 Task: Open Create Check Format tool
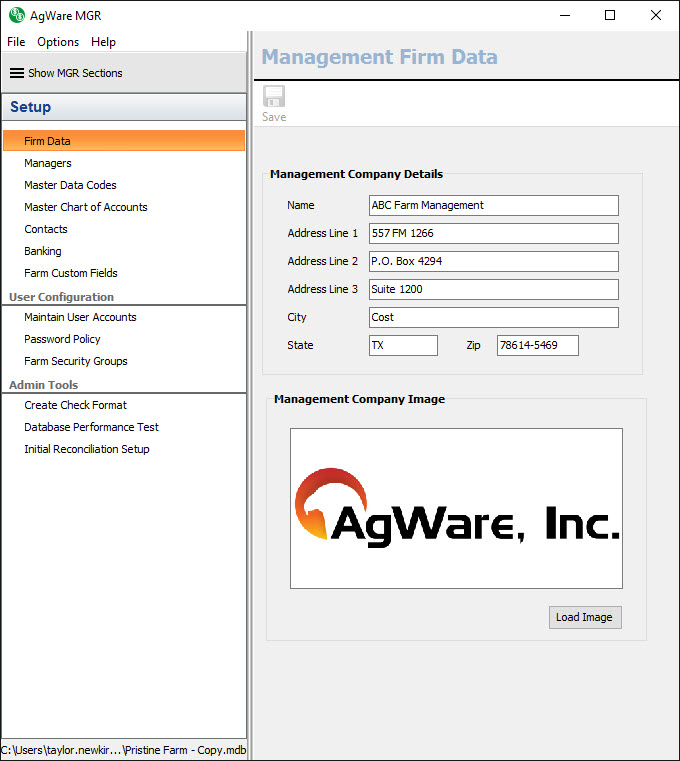[76, 405]
